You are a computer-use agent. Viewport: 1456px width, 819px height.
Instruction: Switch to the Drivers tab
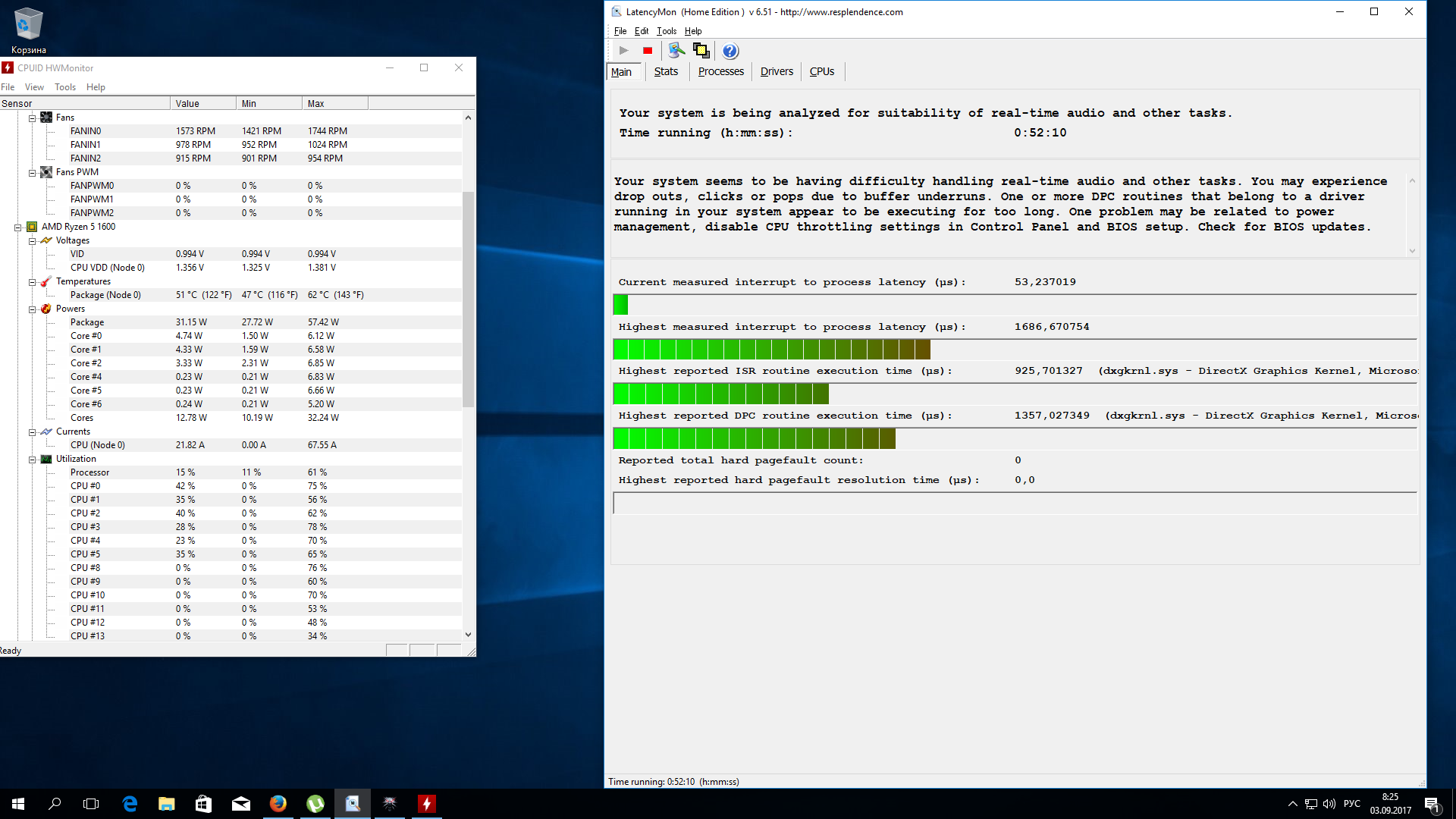[x=777, y=71]
